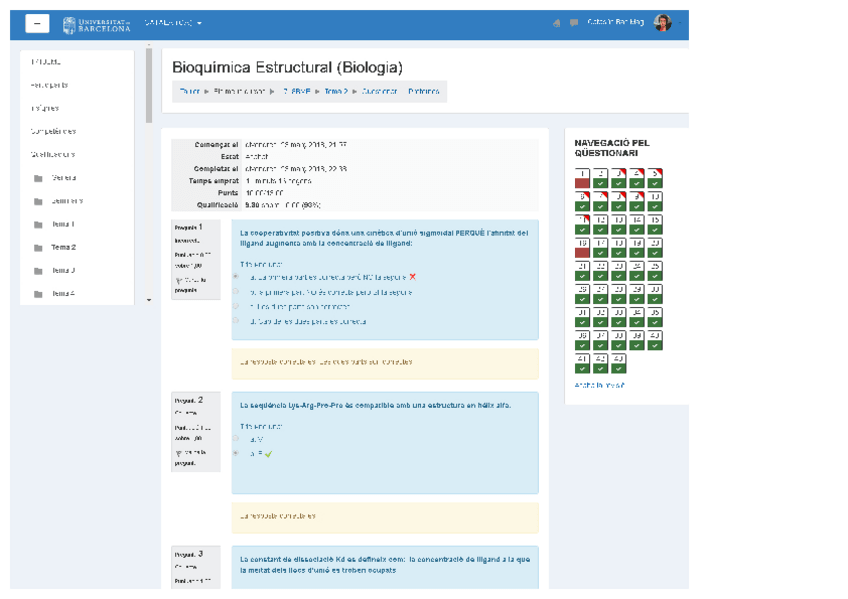Image resolution: width=848 pixels, height=599 pixels.
Task: Open the Qualificacions item in sidebar
Action: [52, 155]
